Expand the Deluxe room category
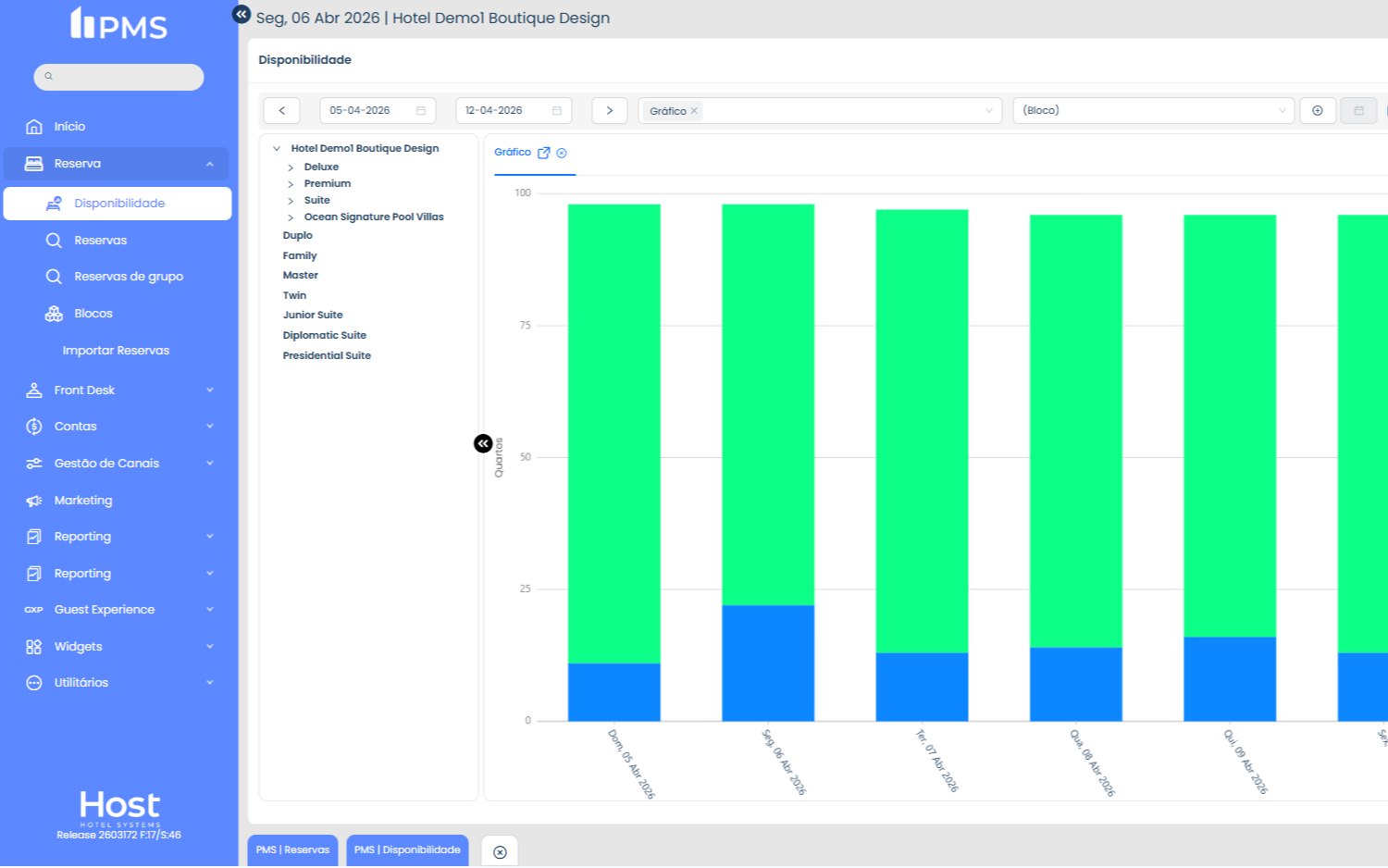The width and height of the screenshot is (1388, 868). (291, 167)
